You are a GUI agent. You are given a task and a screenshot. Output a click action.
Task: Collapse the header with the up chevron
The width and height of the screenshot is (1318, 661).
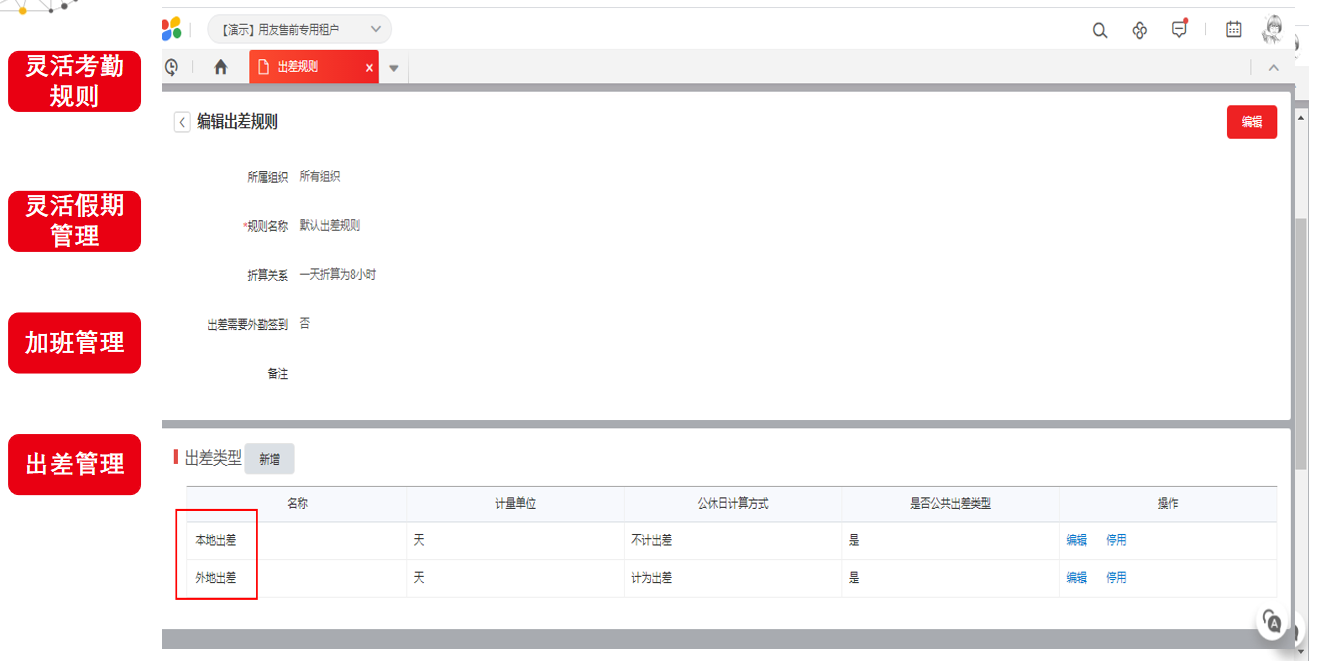point(1273,68)
